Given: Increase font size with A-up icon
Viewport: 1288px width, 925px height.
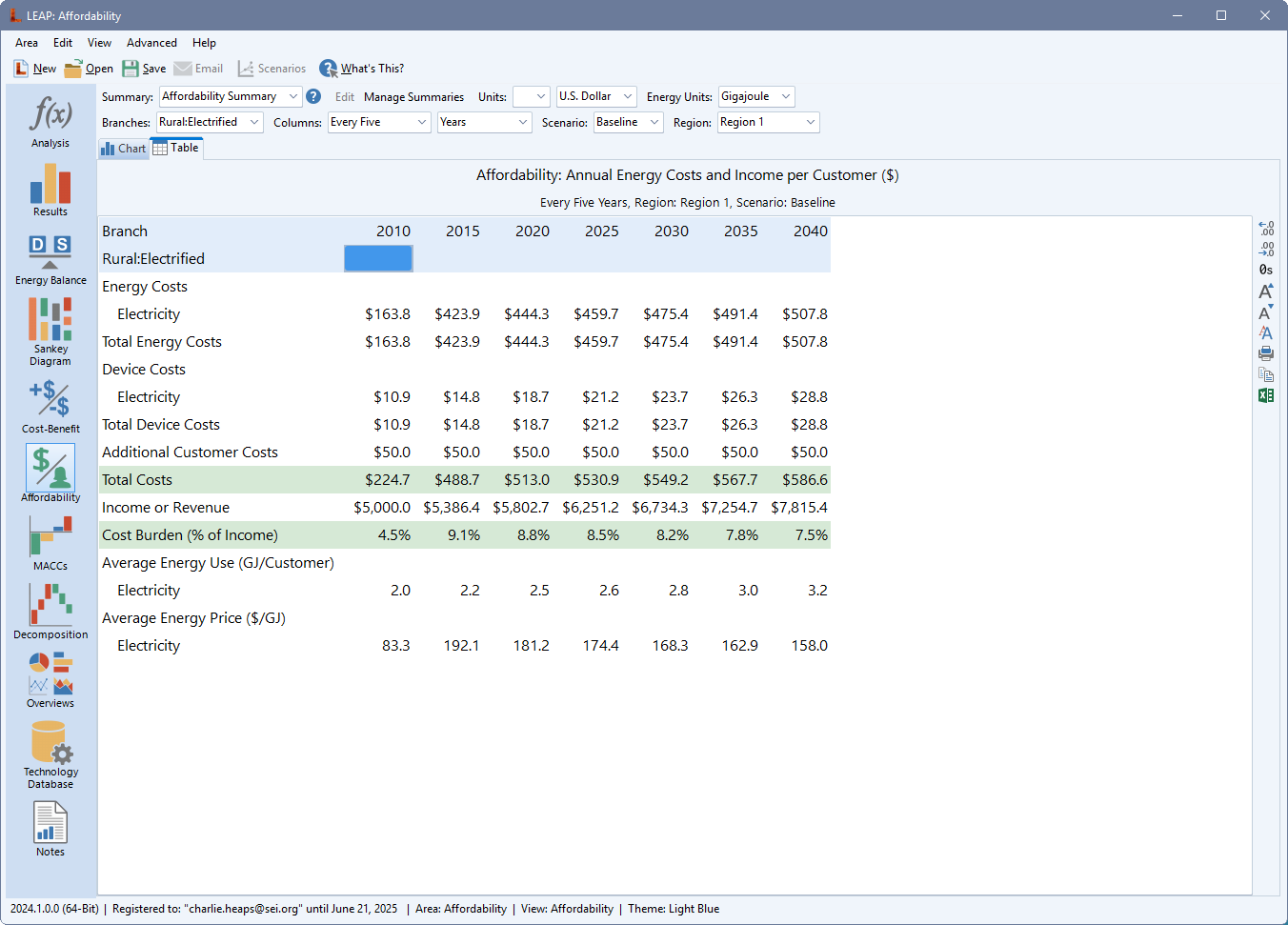Looking at the screenshot, I should [x=1265, y=291].
